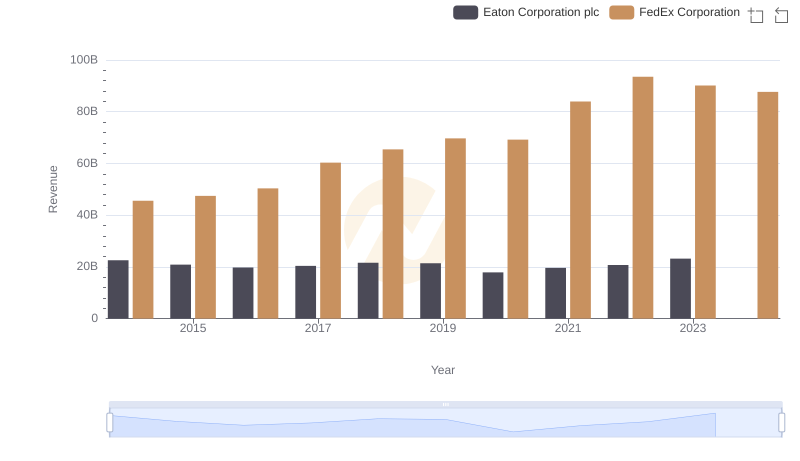Select the Eaton bar for 2016

pyautogui.click(x=243, y=293)
